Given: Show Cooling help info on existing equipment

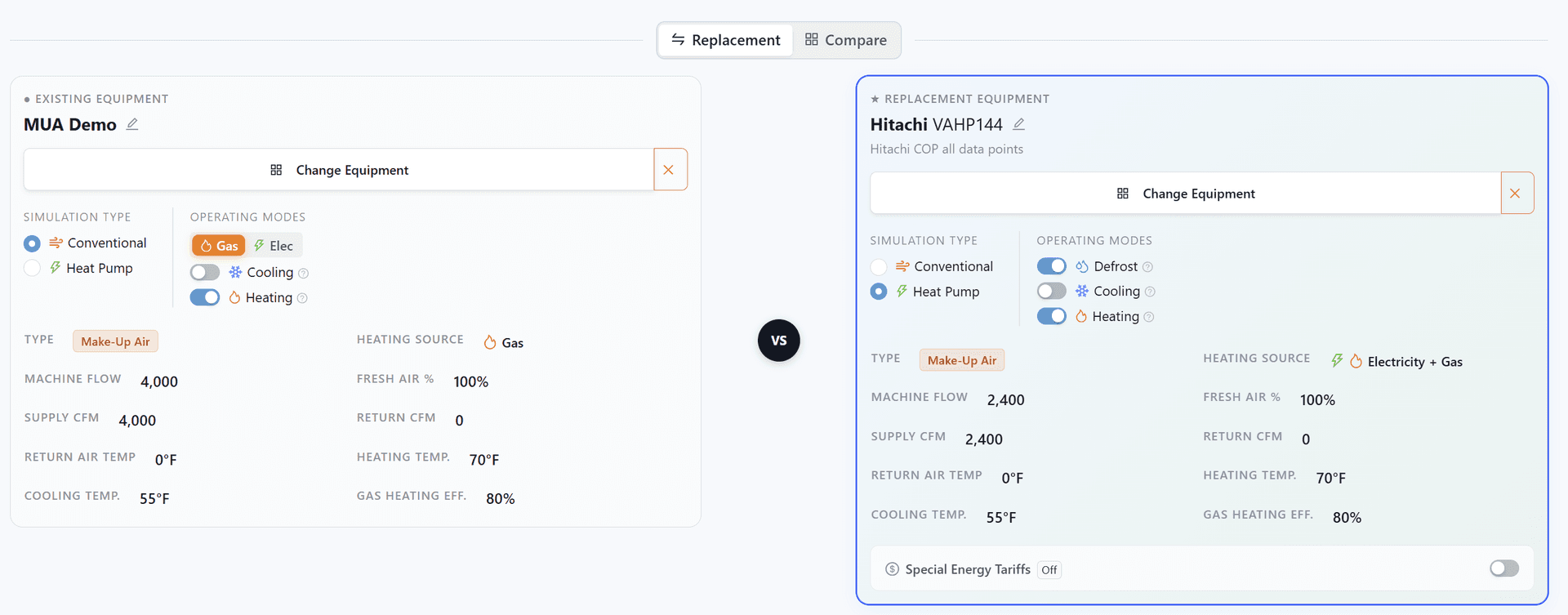Looking at the screenshot, I should (x=304, y=273).
